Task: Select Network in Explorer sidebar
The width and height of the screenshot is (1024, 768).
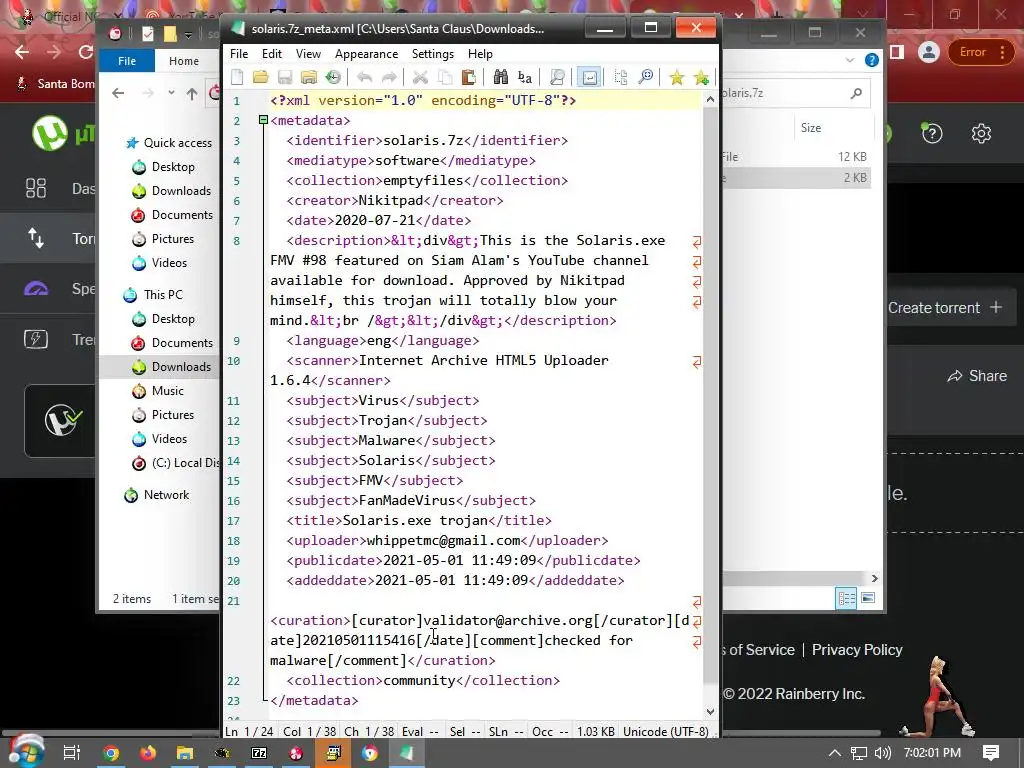Action: click(166, 495)
